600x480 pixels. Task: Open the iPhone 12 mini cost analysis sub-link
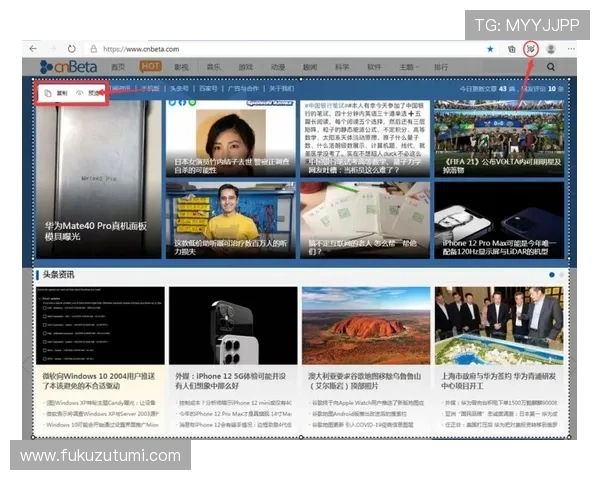click(235, 403)
